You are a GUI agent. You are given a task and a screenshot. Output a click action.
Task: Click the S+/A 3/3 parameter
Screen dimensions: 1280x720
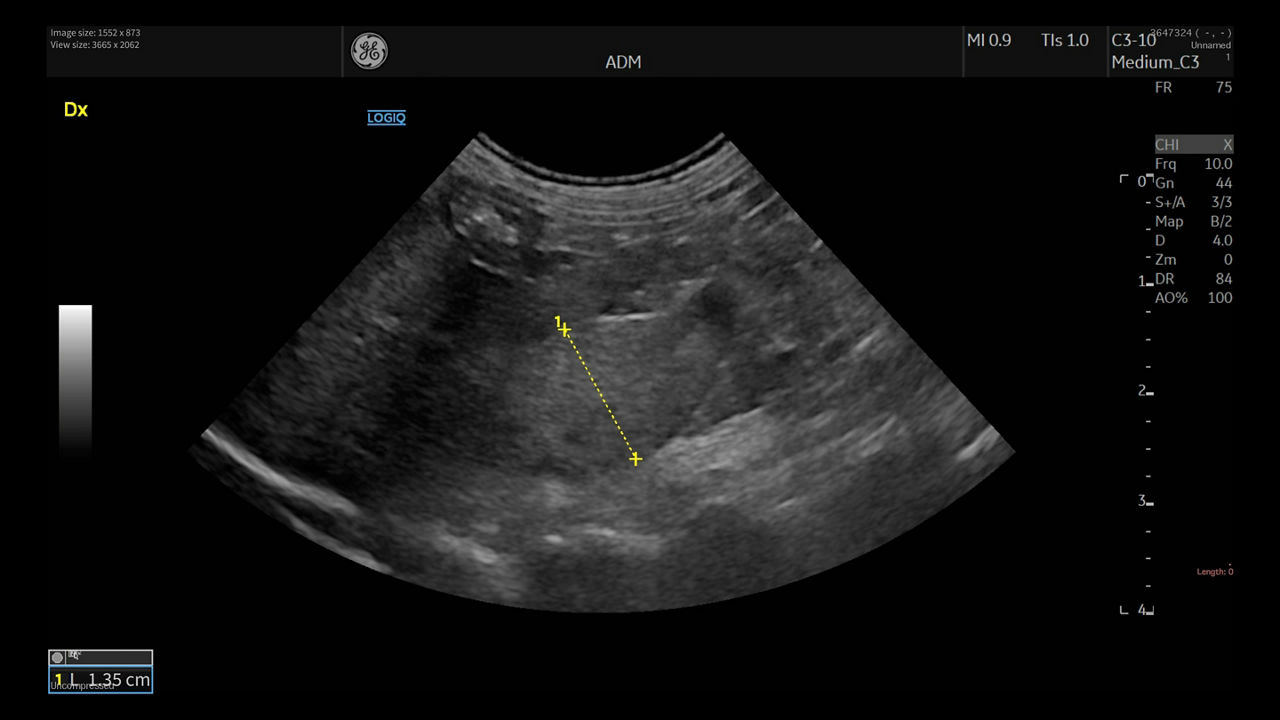tap(1193, 202)
